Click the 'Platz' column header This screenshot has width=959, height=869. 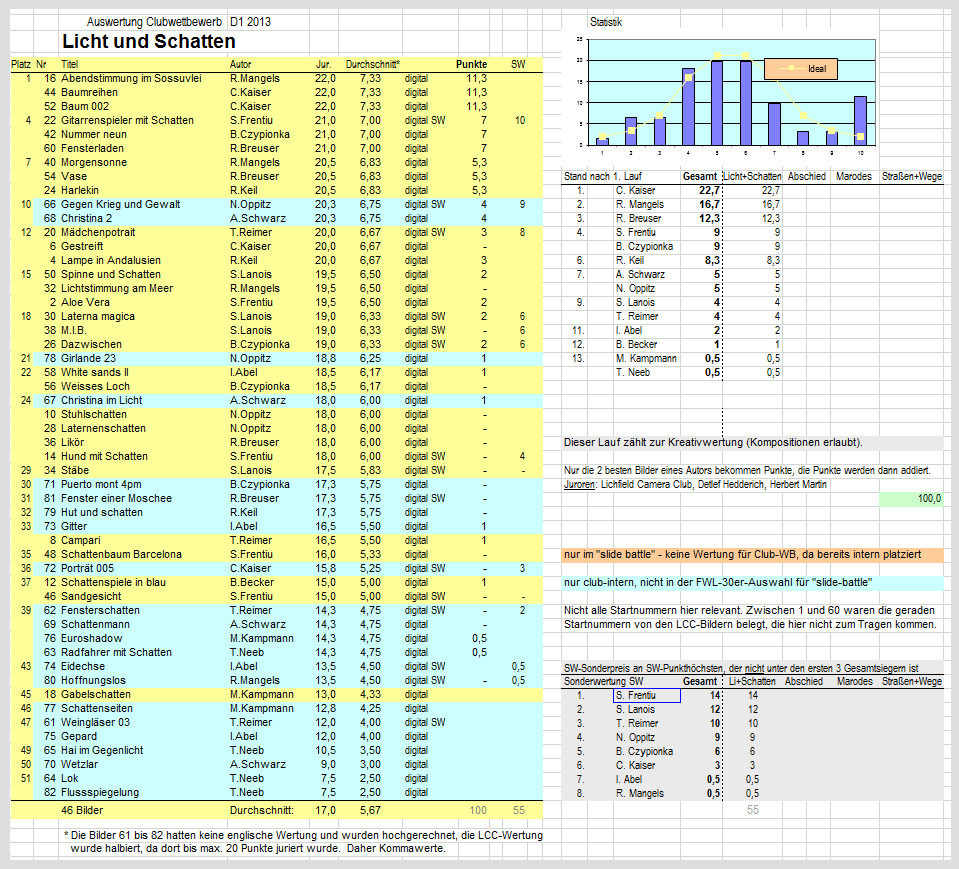point(21,64)
